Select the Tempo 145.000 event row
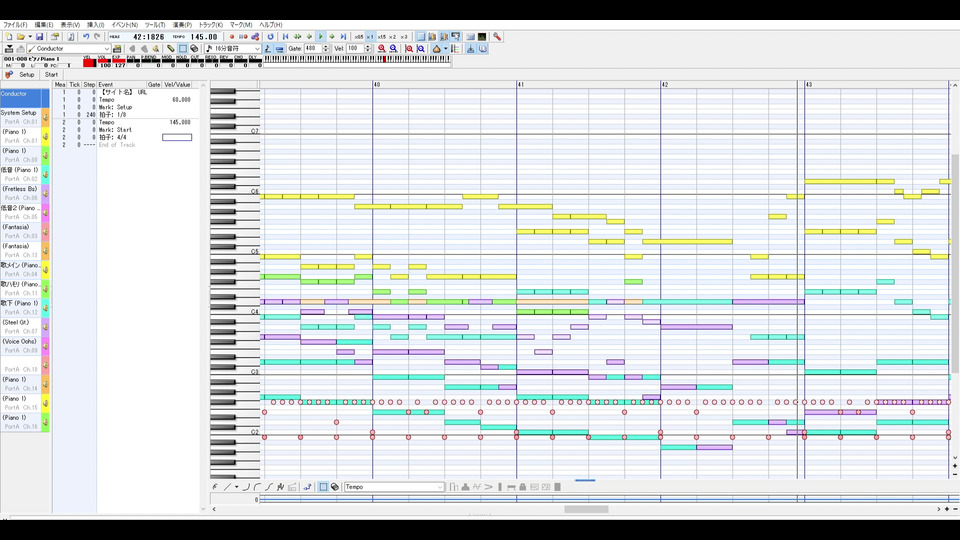Viewport: 960px width, 540px height. (x=126, y=122)
